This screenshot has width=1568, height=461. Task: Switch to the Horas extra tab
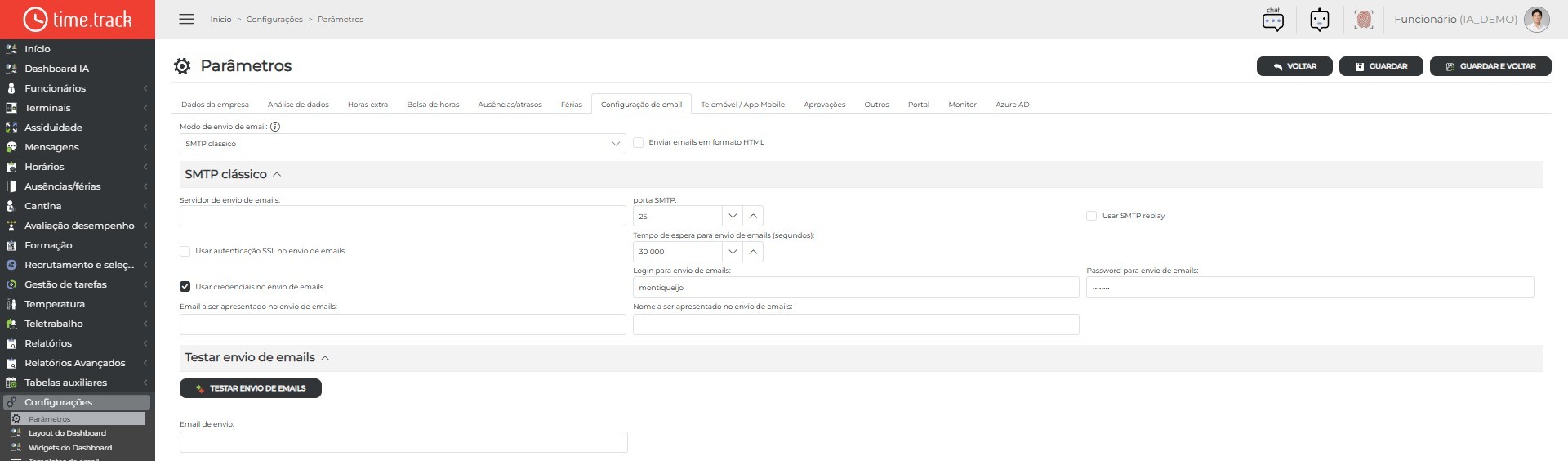coord(367,105)
